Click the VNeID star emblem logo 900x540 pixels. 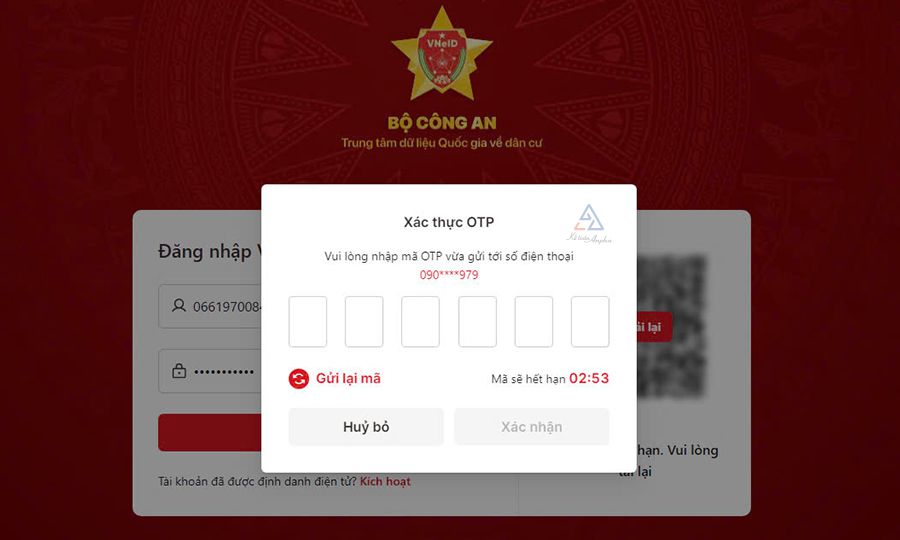[441, 53]
